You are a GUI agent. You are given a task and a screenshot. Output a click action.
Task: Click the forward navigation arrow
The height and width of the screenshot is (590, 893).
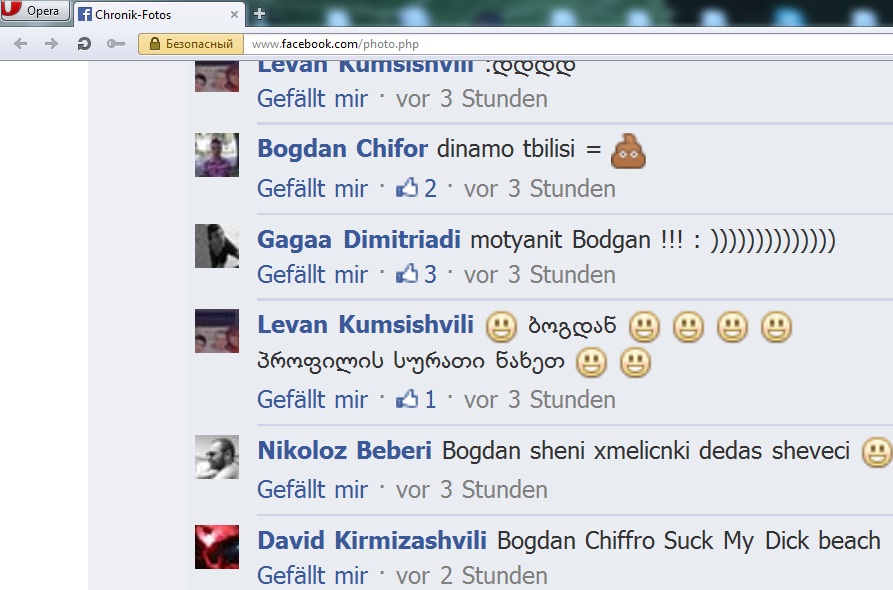pyautogui.click(x=51, y=44)
